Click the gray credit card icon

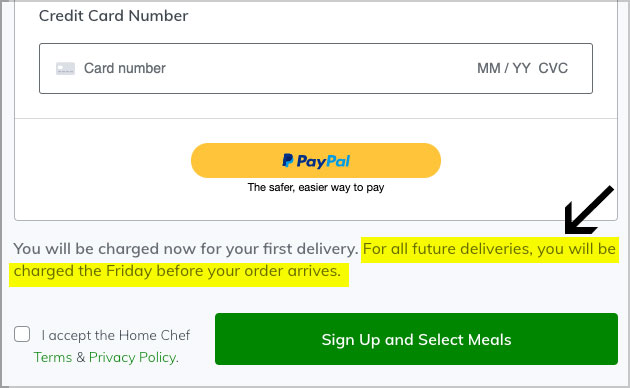coord(65,68)
